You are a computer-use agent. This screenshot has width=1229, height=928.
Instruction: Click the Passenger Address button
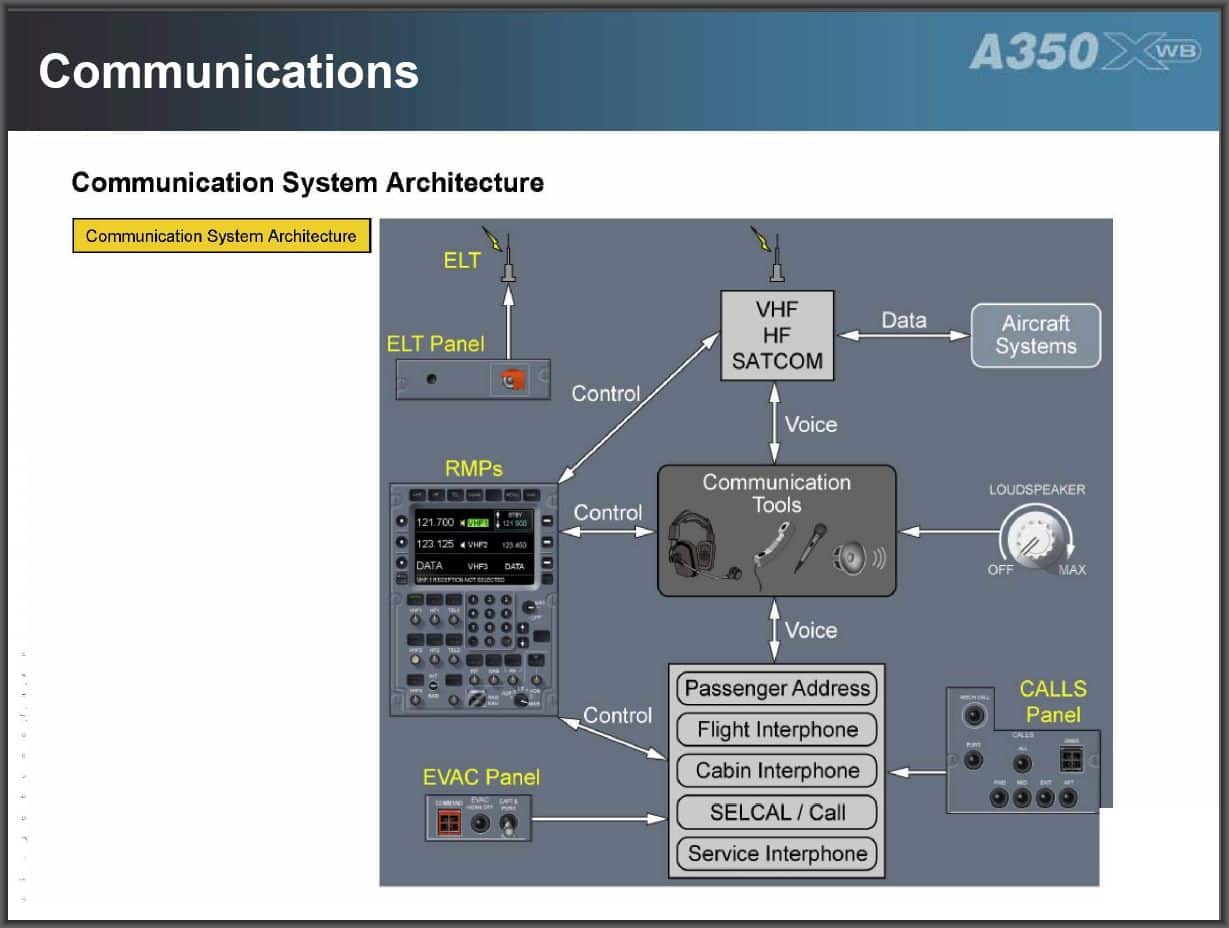coord(777,689)
